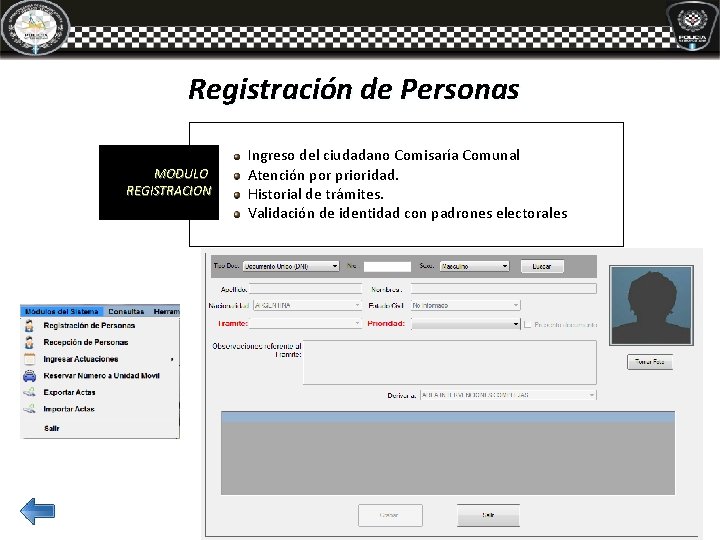Viewport: 720px width, 540px height.
Task: Open the Prioridad dropdown
Action: click(x=466, y=324)
